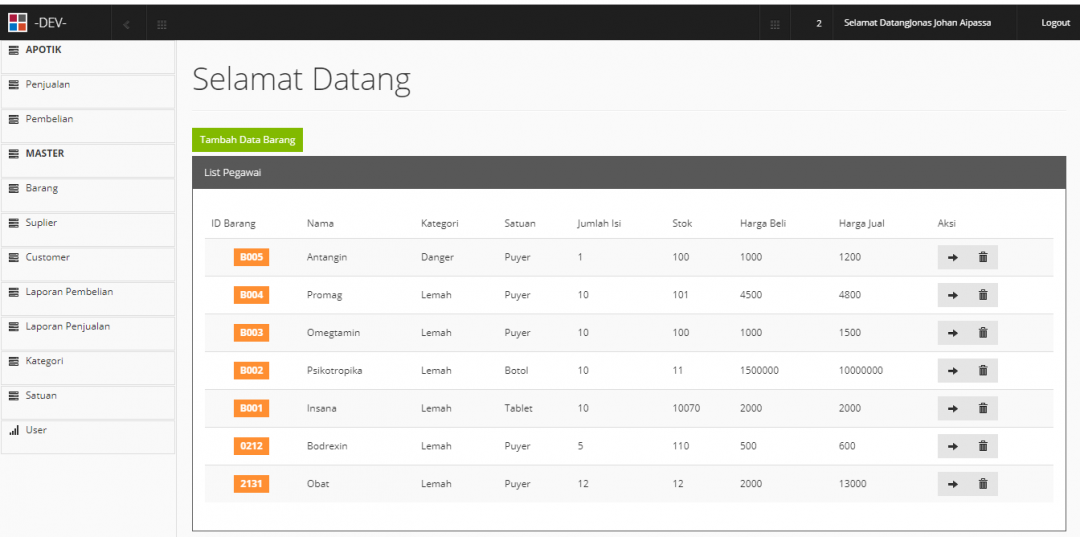
Task: Delete the Psikotropika row with trash icon
Action: (x=983, y=370)
